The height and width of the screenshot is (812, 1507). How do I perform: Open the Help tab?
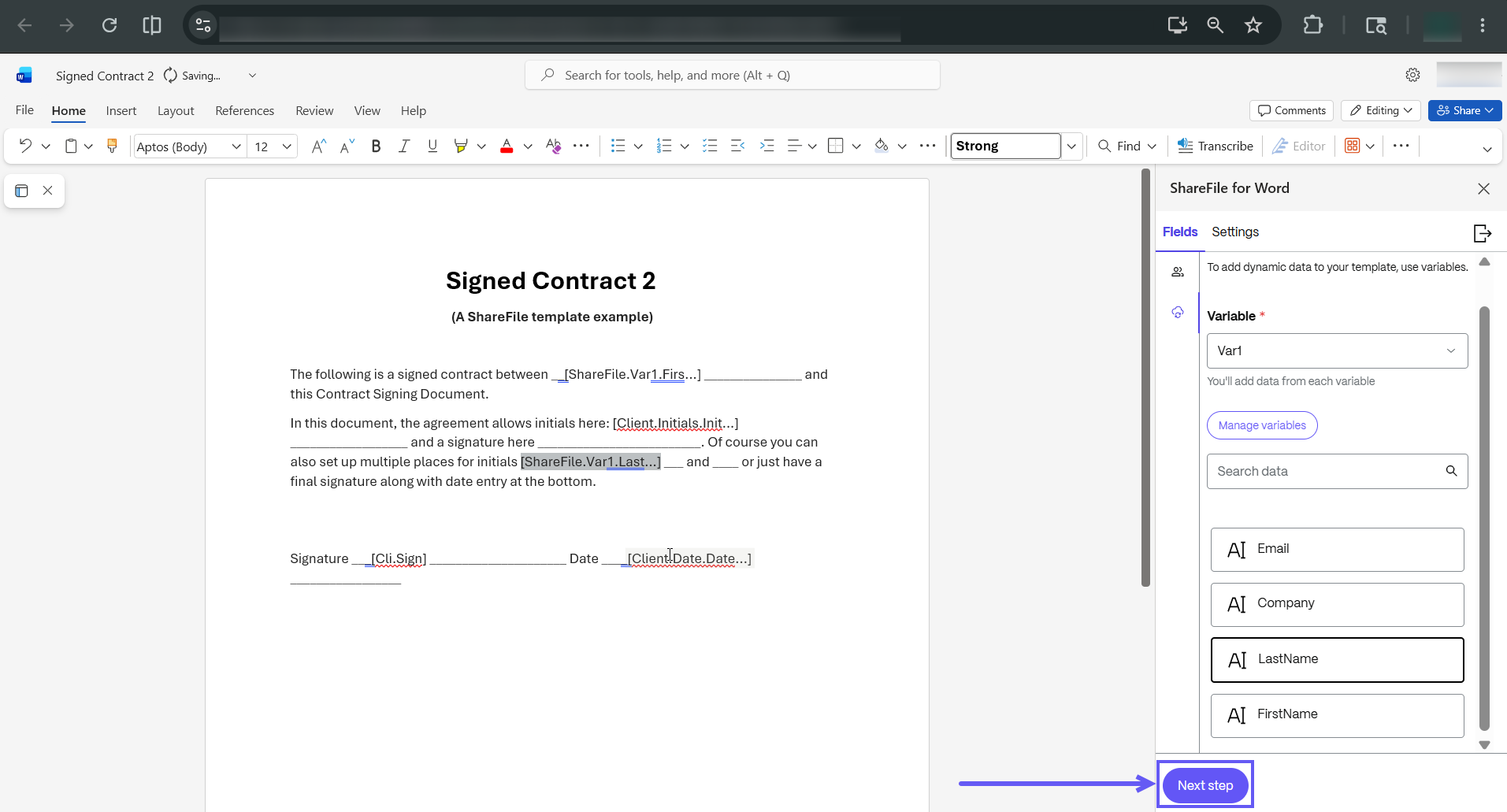414,111
